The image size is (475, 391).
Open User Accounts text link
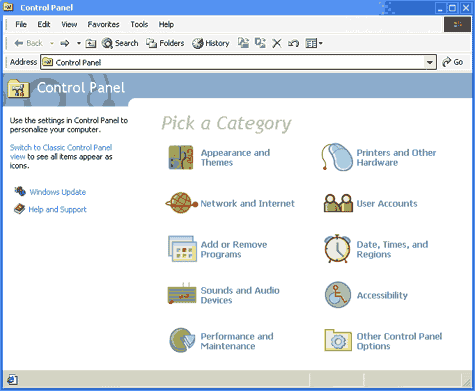click(x=387, y=203)
